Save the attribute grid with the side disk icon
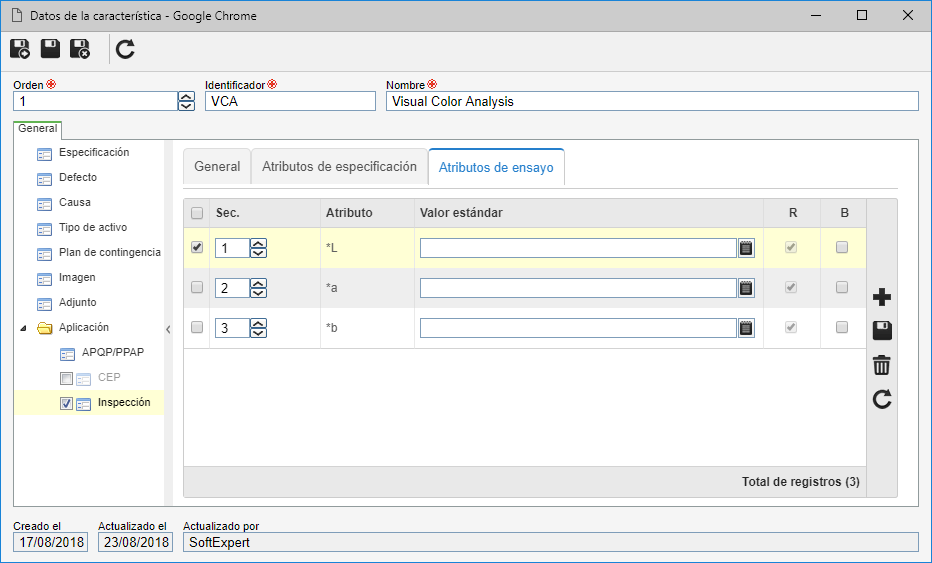The image size is (932, 563). 882,331
